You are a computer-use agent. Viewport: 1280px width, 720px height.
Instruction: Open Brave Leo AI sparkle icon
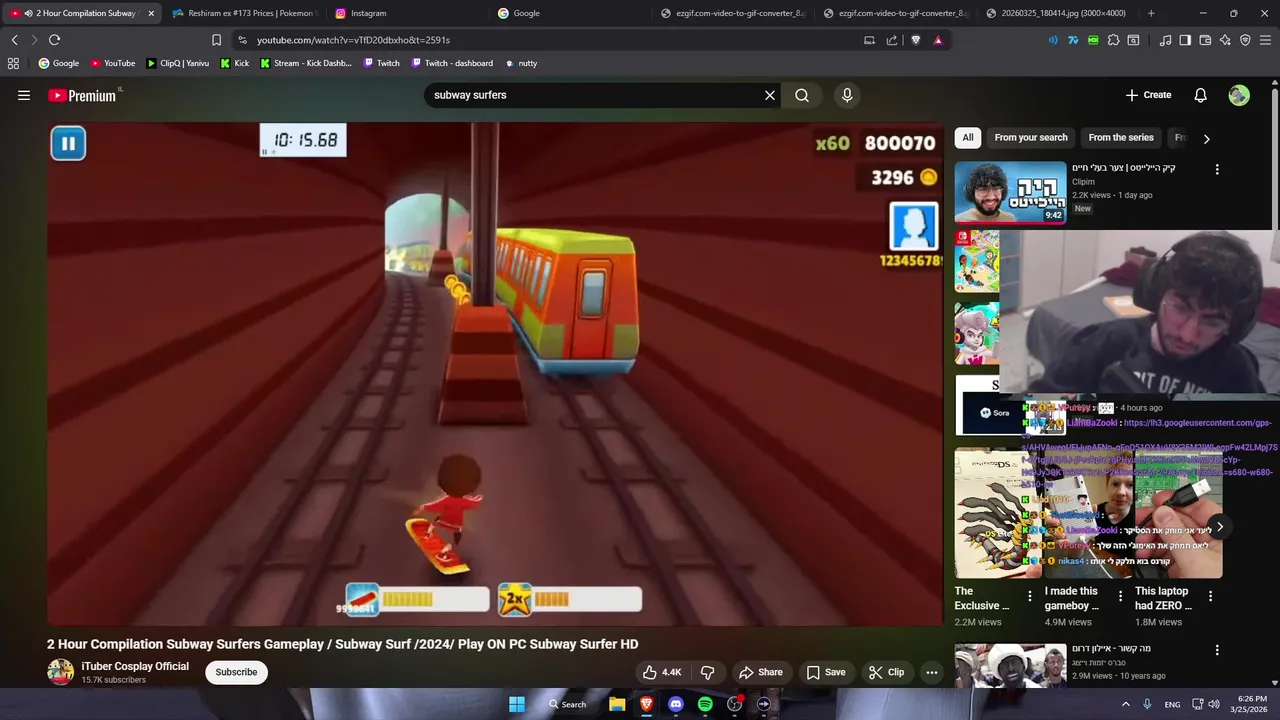(1225, 40)
